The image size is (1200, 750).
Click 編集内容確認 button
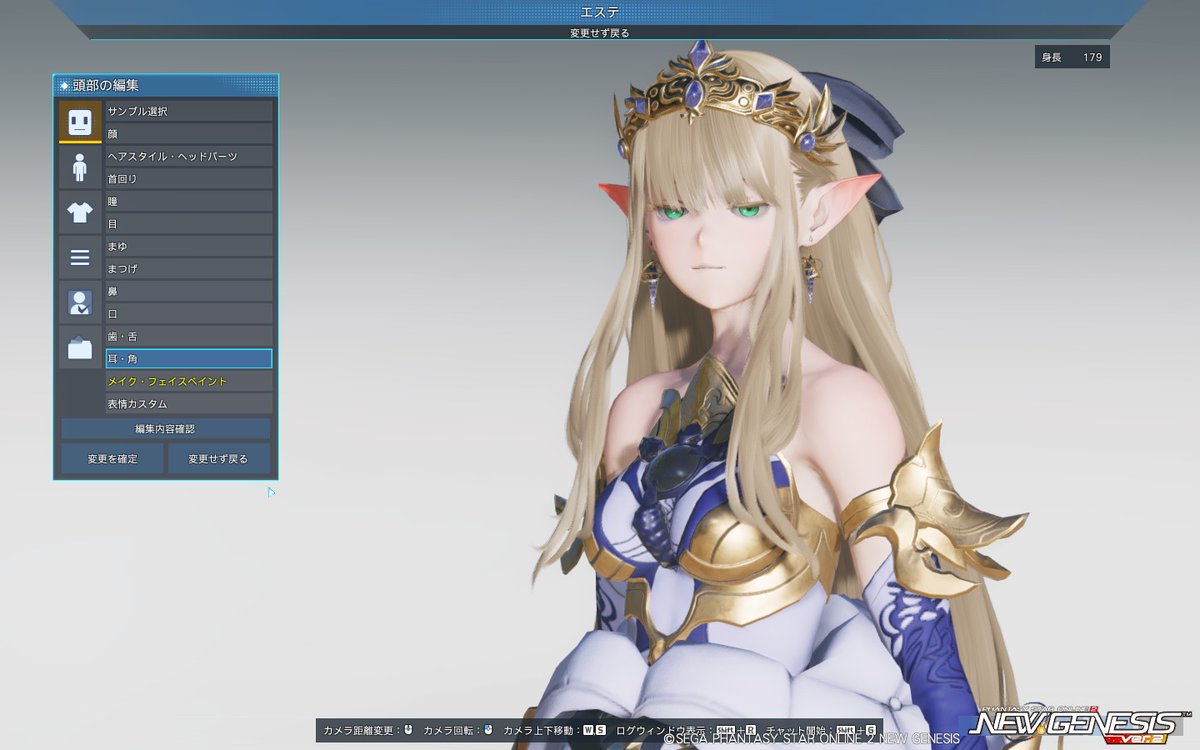tap(166, 428)
